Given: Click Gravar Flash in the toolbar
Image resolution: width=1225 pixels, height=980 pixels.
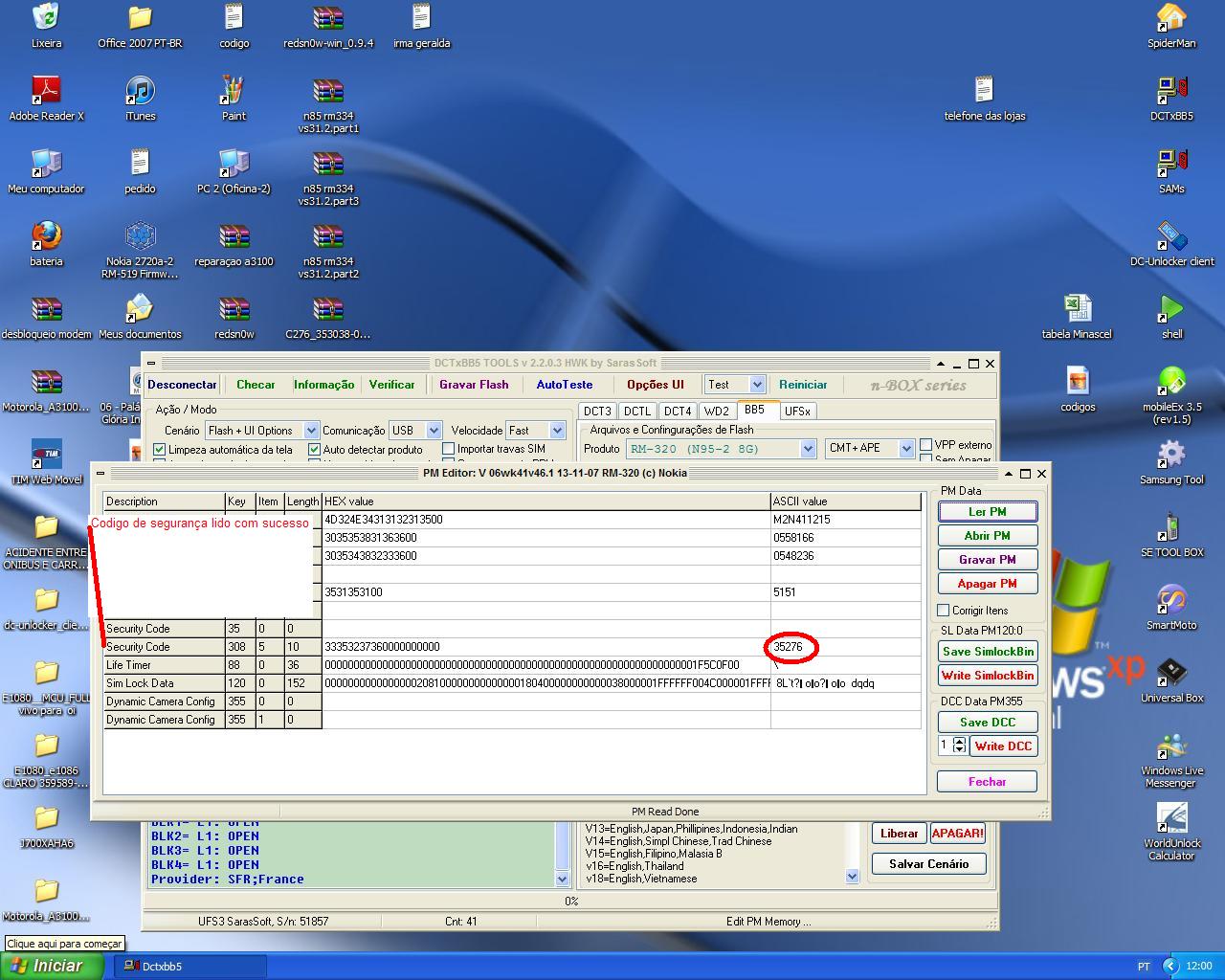Looking at the screenshot, I should tap(474, 385).
